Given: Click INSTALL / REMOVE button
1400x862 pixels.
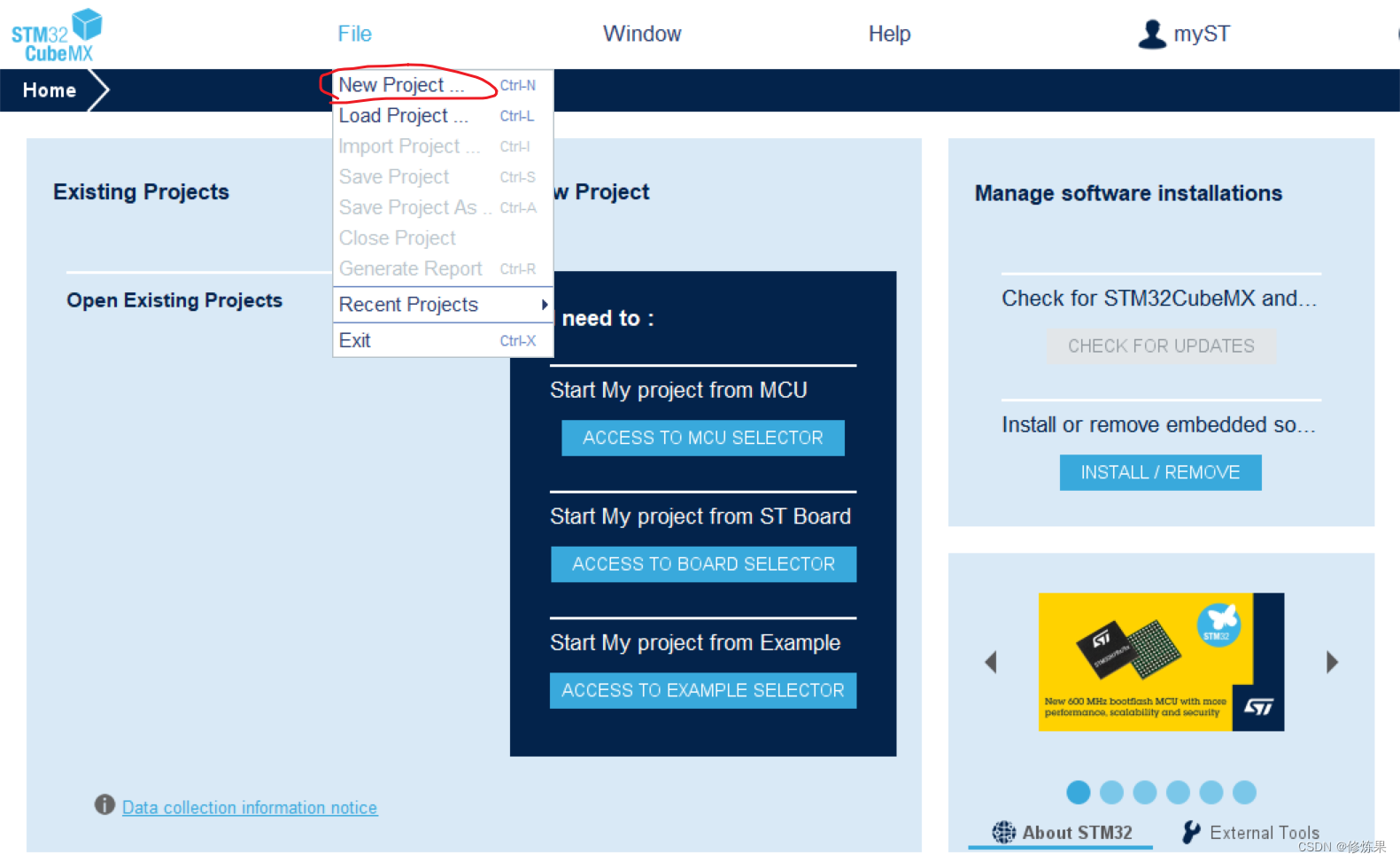Looking at the screenshot, I should pos(1160,472).
